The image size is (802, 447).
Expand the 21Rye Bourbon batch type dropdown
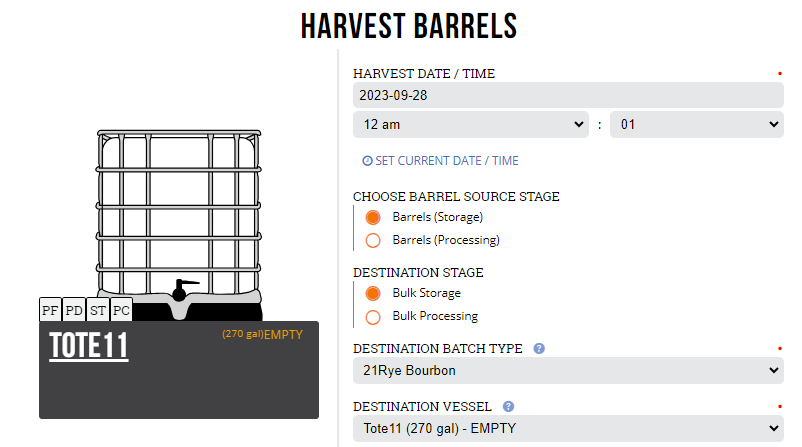pyautogui.click(x=568, y=370)
